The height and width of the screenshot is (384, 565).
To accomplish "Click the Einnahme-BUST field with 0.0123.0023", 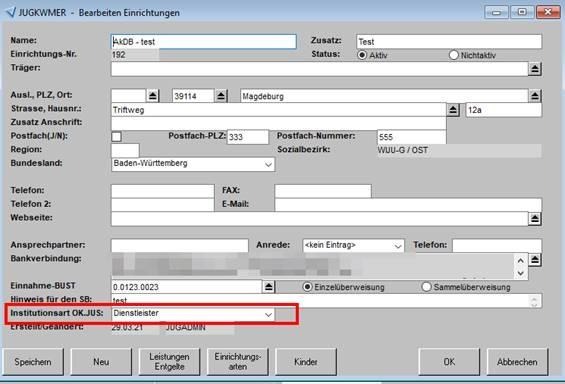I will click(186, 287).
